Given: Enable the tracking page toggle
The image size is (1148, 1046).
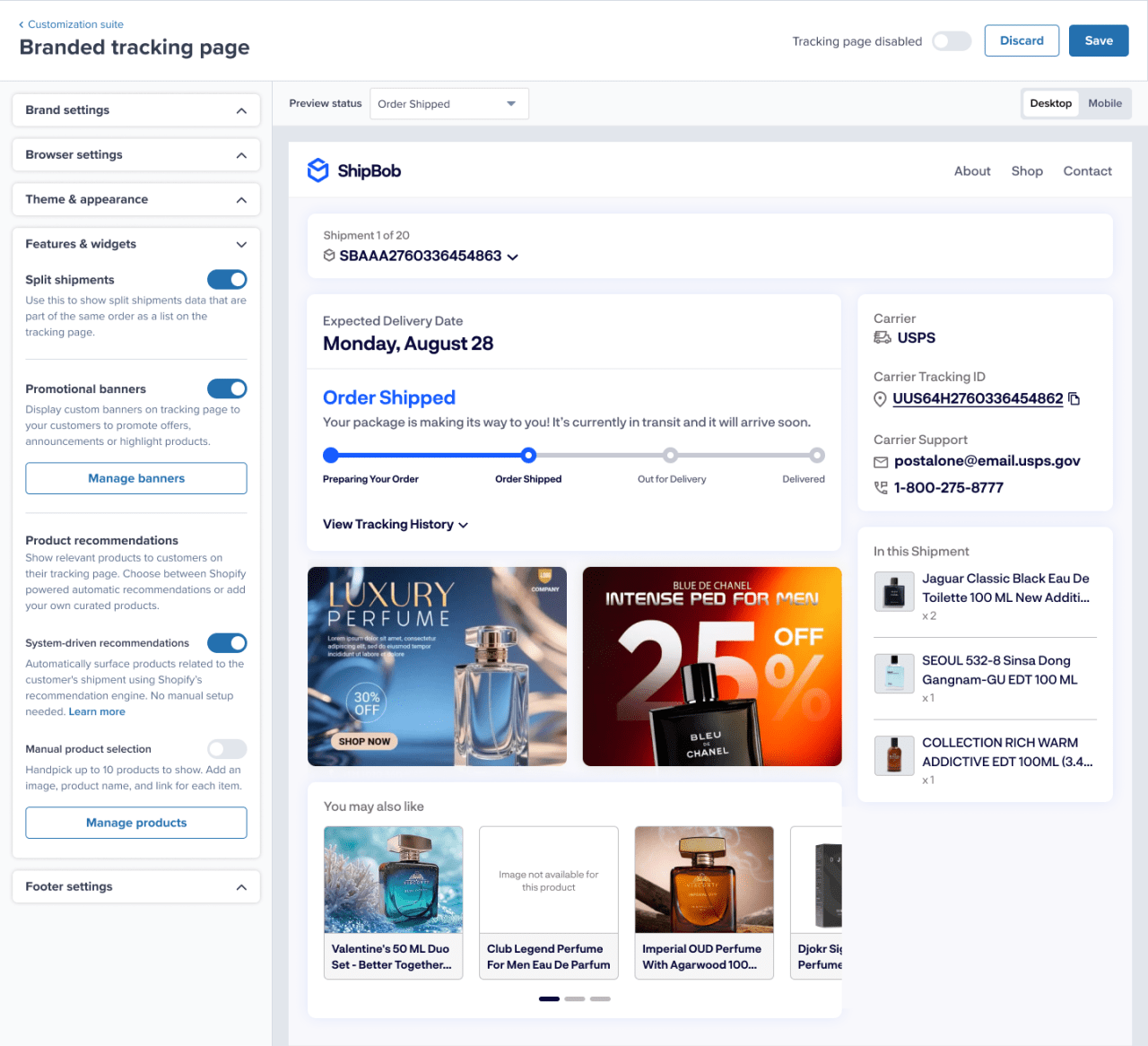Looking at the screenshot, I should 952,41.
